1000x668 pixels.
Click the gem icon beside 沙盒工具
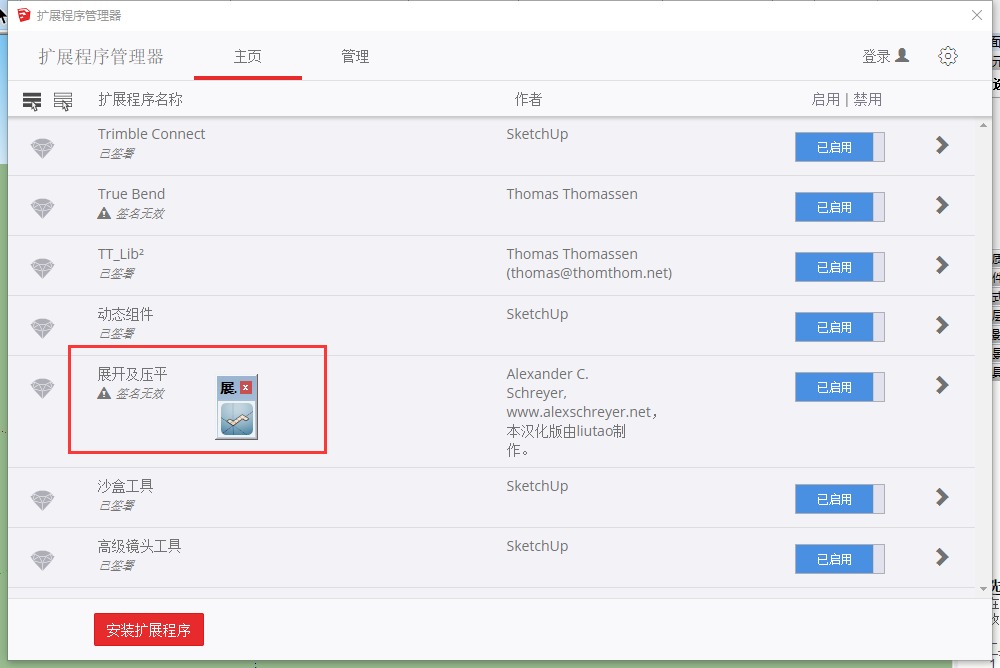point(42,500)
